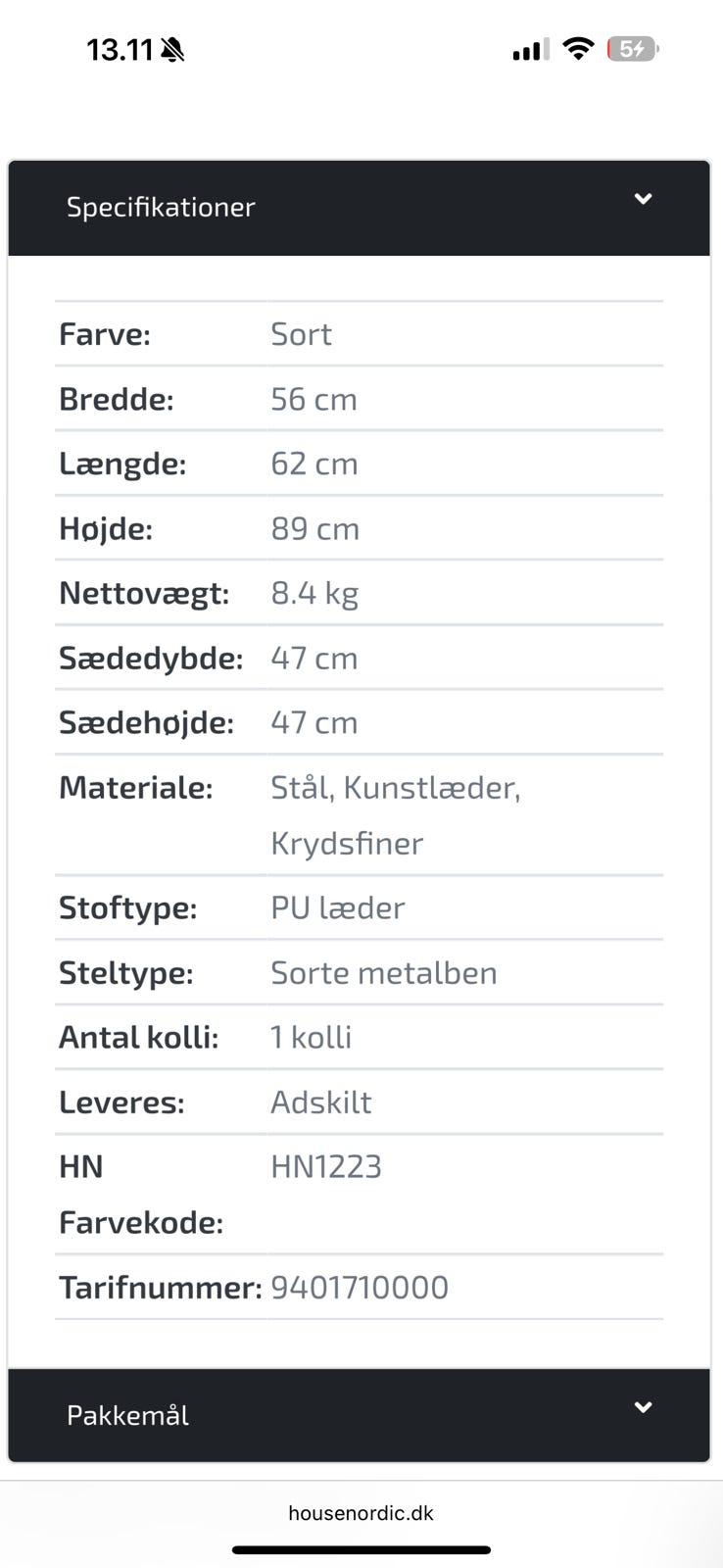Tap the charging battery indicator
Viewport: 723px width, 1568px height.
click(633, 48)
